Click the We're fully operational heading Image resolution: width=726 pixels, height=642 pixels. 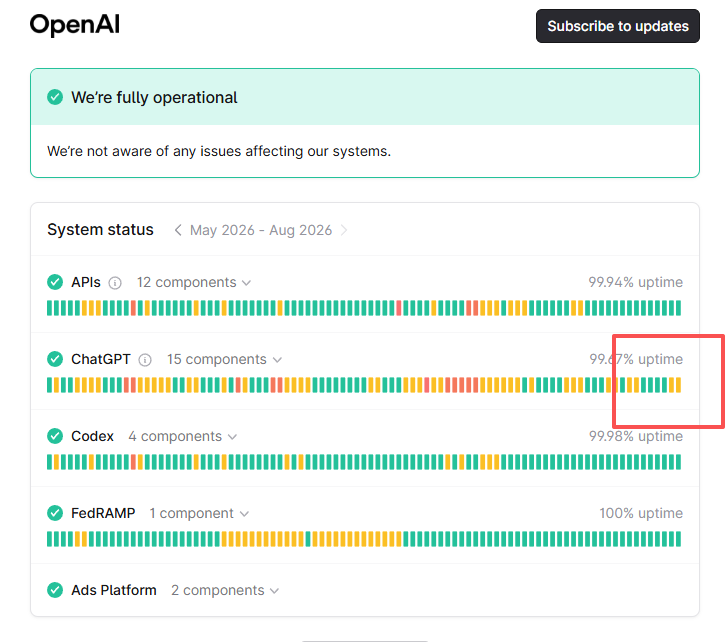(x=154, y=98)
